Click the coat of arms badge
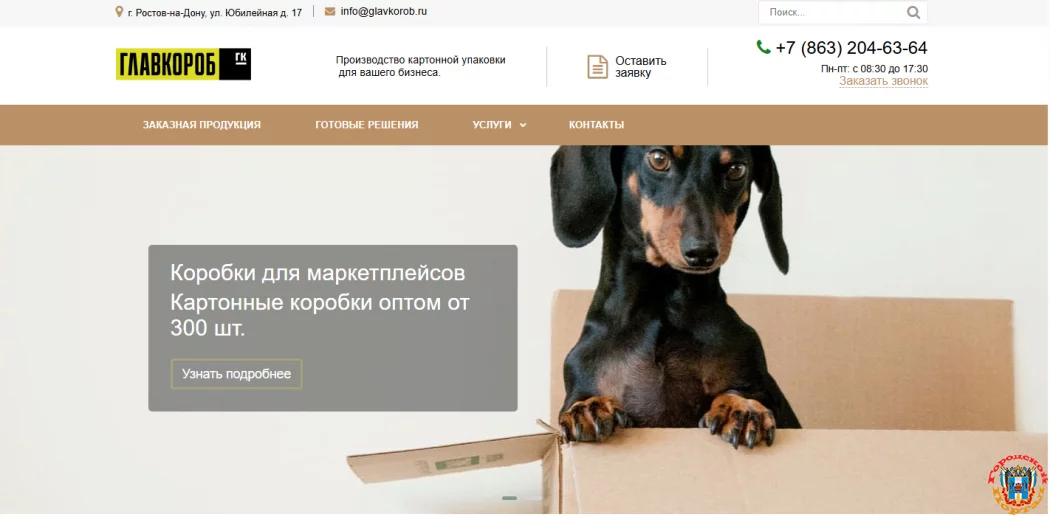Image resolution: width=1050 pixels, height=517 pixels. coord(1017,484)
